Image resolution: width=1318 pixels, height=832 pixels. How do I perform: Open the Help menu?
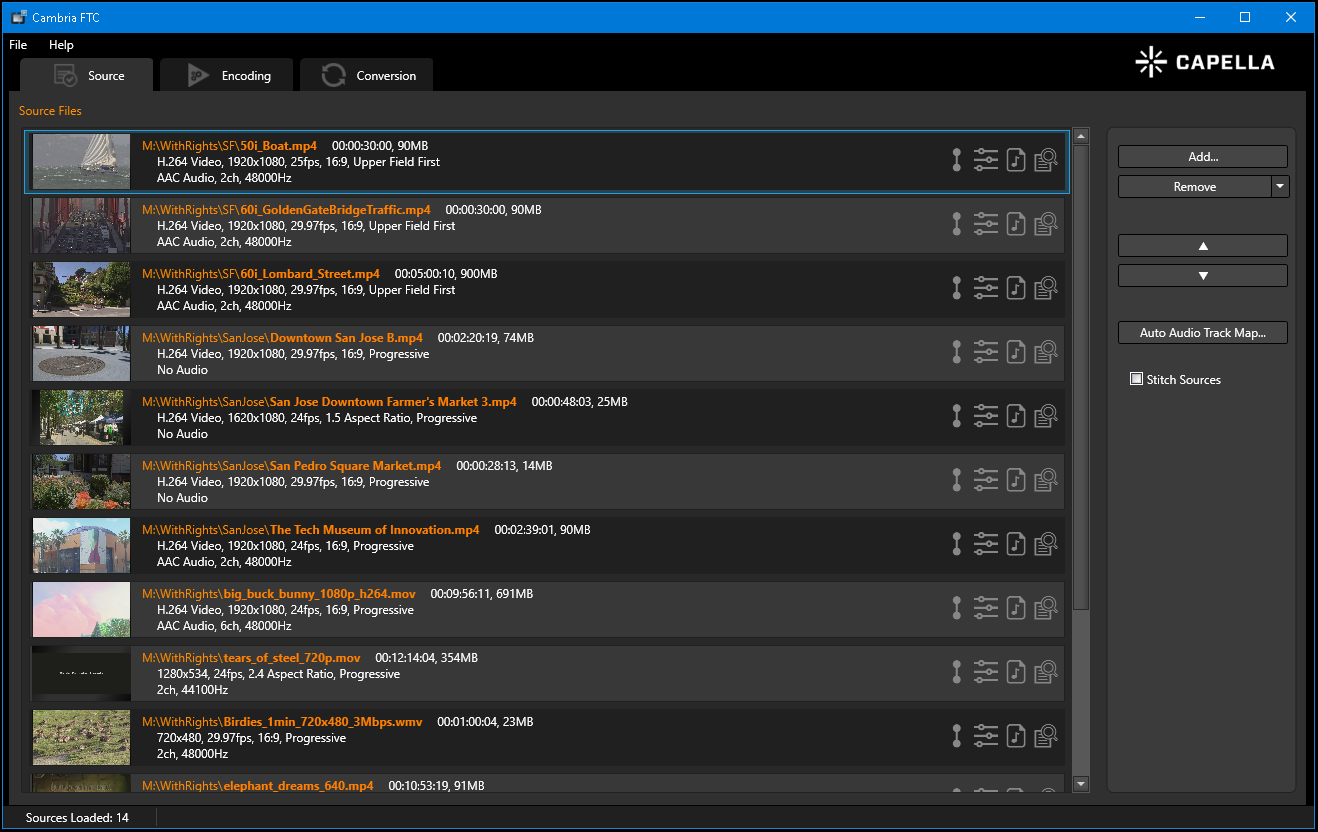[61, 45]
